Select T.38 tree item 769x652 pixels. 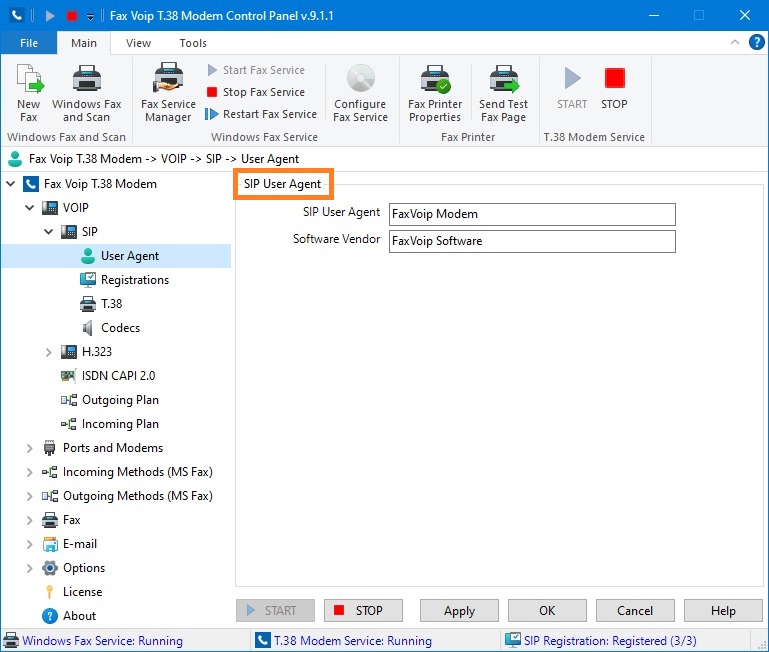[x=111, y=304]
